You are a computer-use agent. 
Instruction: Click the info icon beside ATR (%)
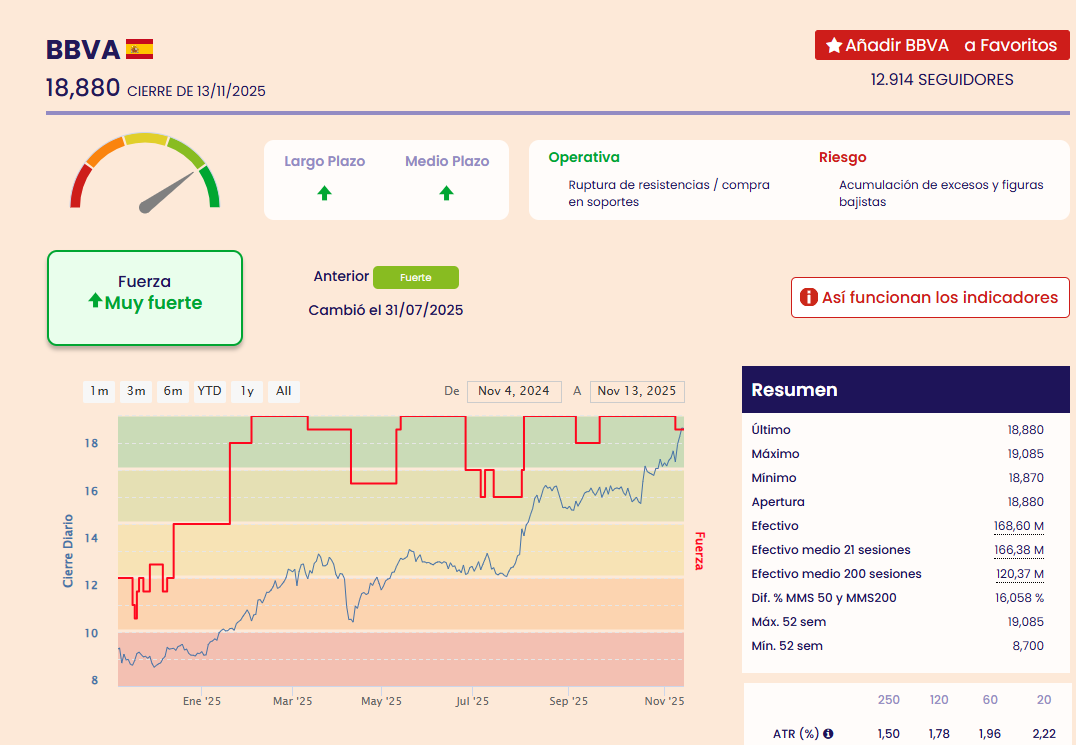point(828,733)
